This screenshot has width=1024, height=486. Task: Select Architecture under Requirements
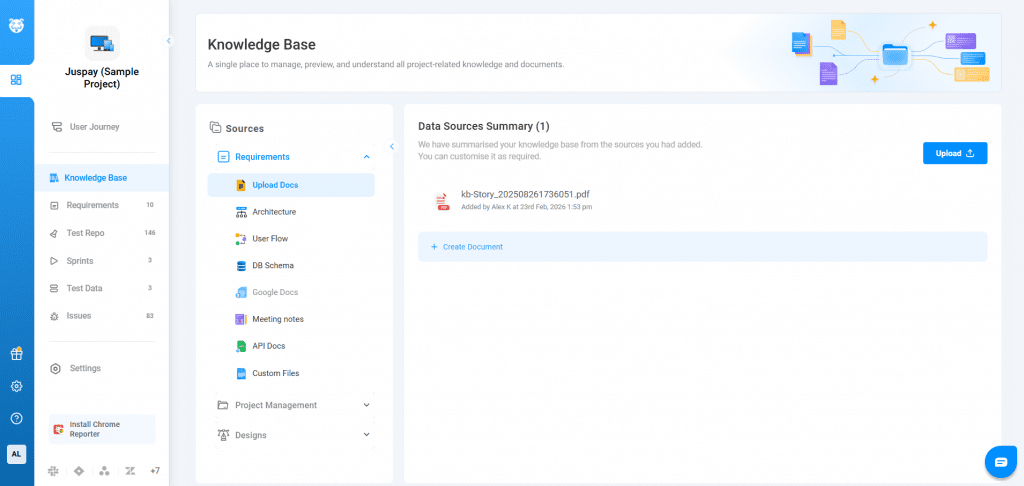point(273,212)
